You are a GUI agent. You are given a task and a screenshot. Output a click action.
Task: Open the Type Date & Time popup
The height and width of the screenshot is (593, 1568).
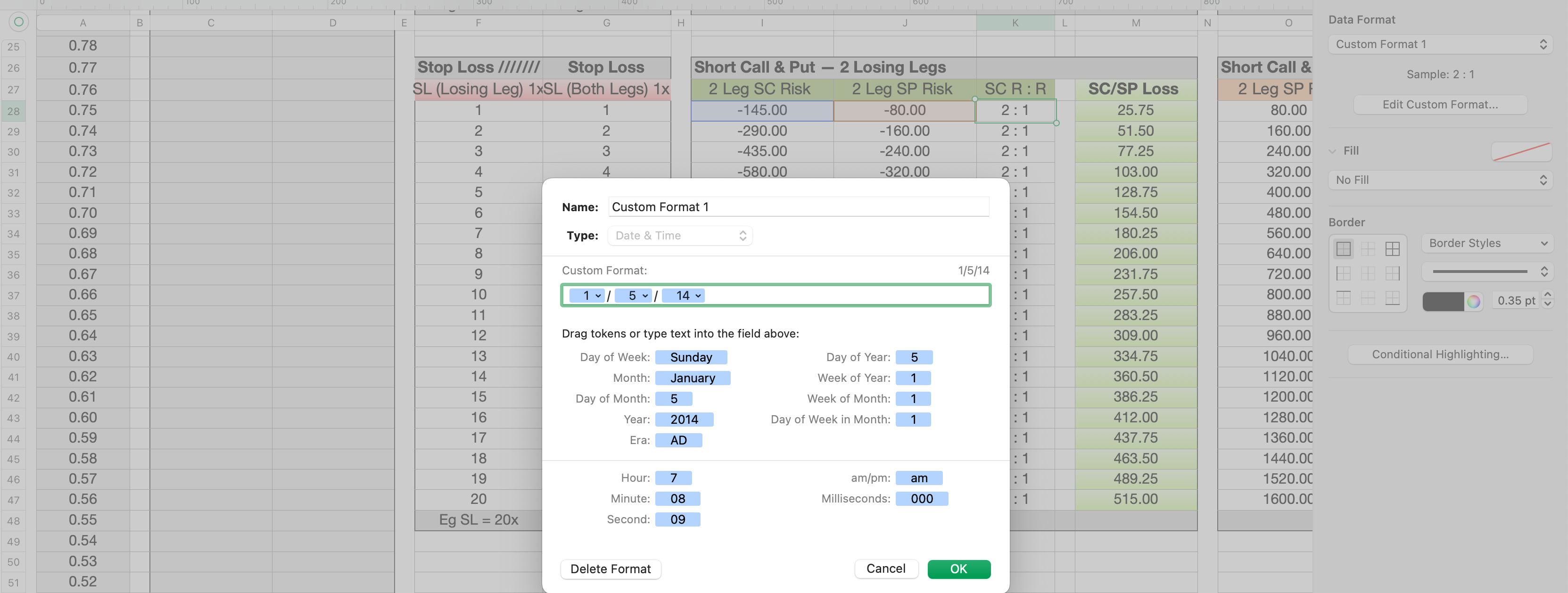[679, 236]
